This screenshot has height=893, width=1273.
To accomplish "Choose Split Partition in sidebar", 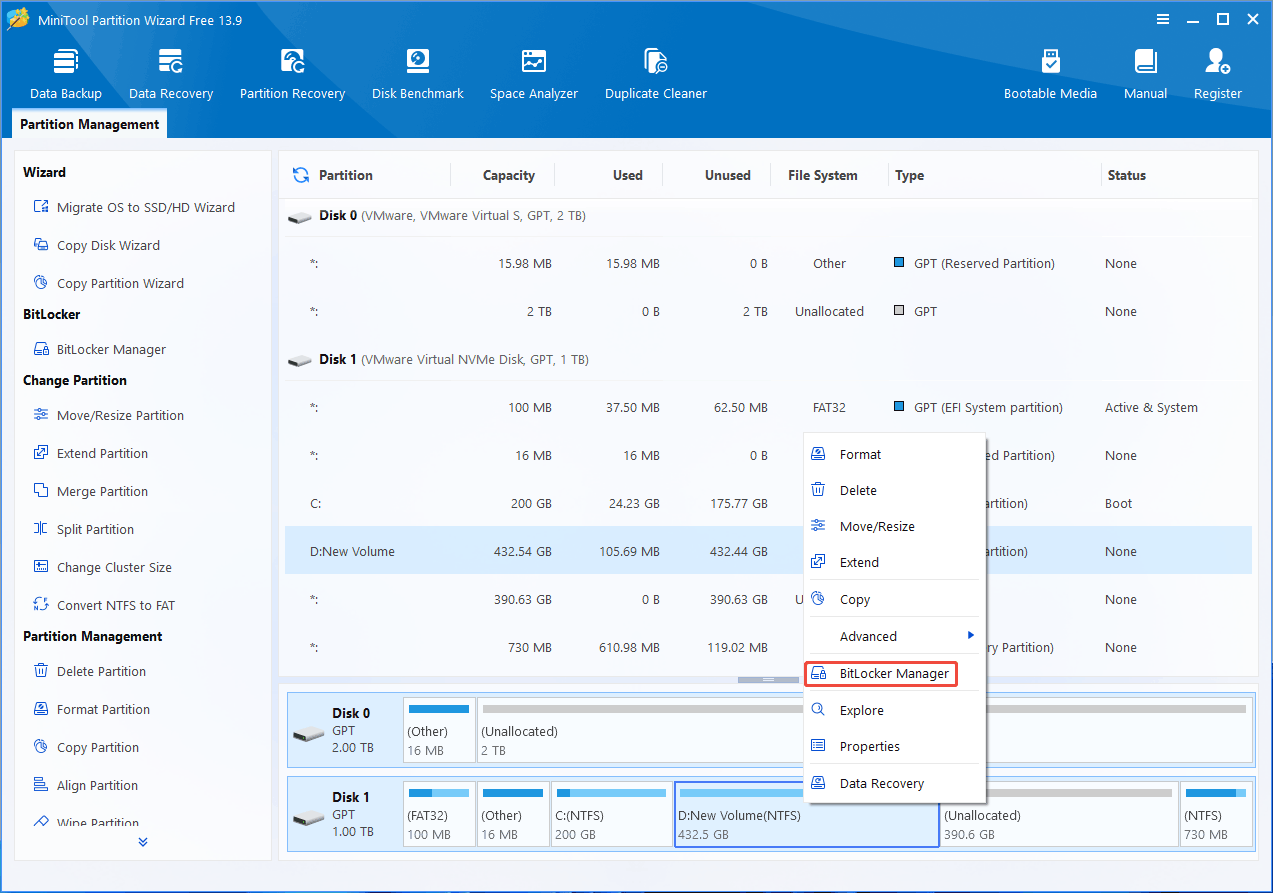I will [x=83, y=529].
